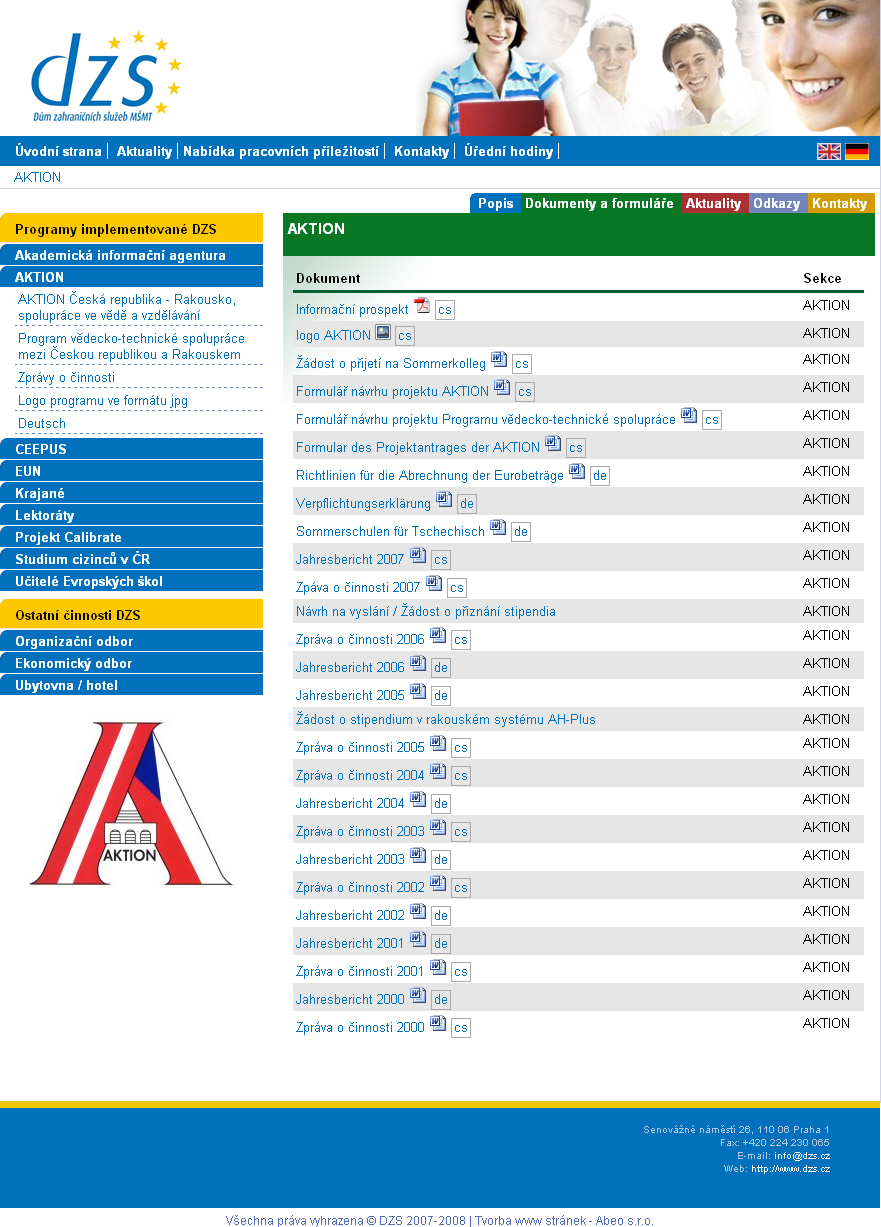Screen dimensions: 881x1227
Task: Go to Nabídka pracovních příležitostí
Action: tap(281, 152)
